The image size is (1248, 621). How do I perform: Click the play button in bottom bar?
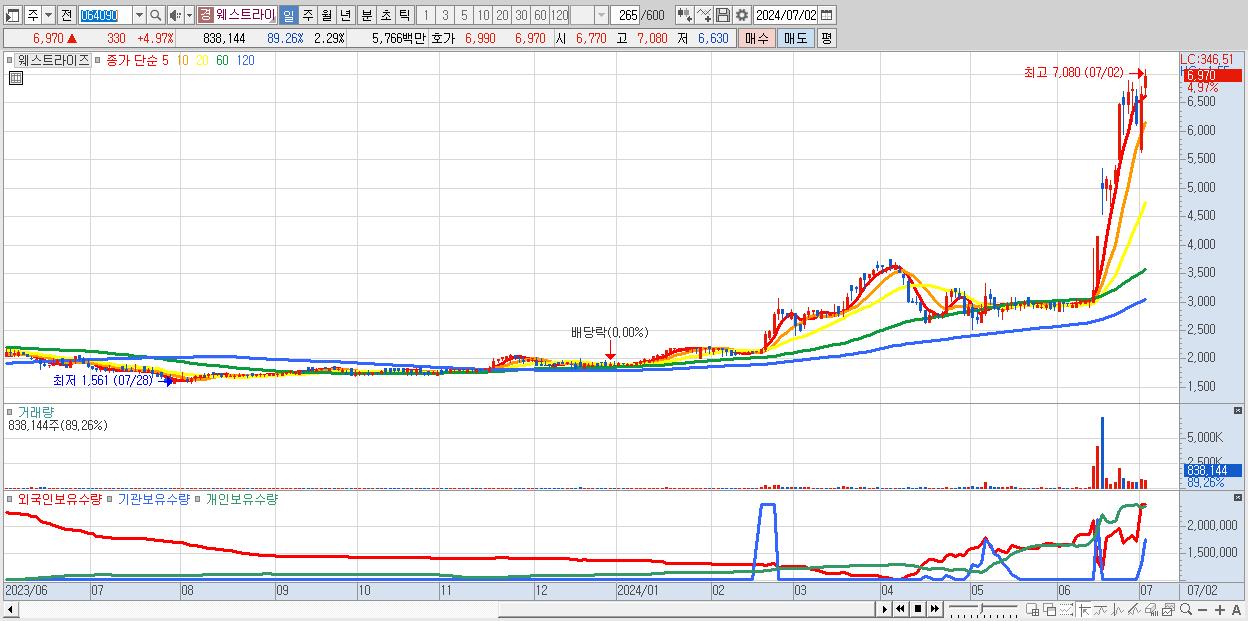coord(884,609)
